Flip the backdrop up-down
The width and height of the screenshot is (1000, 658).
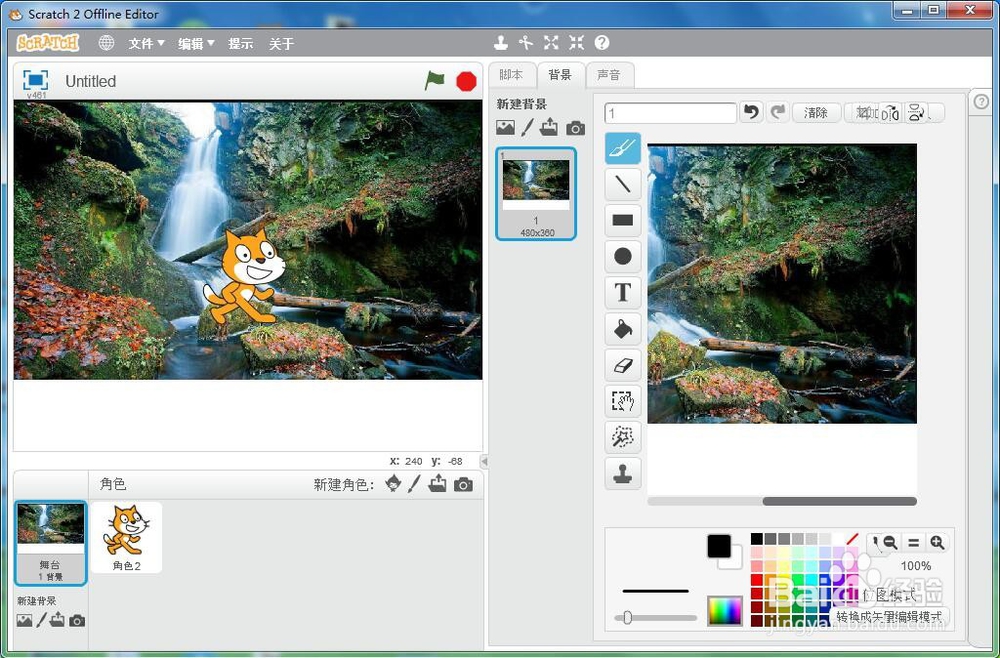click(916, 113)
